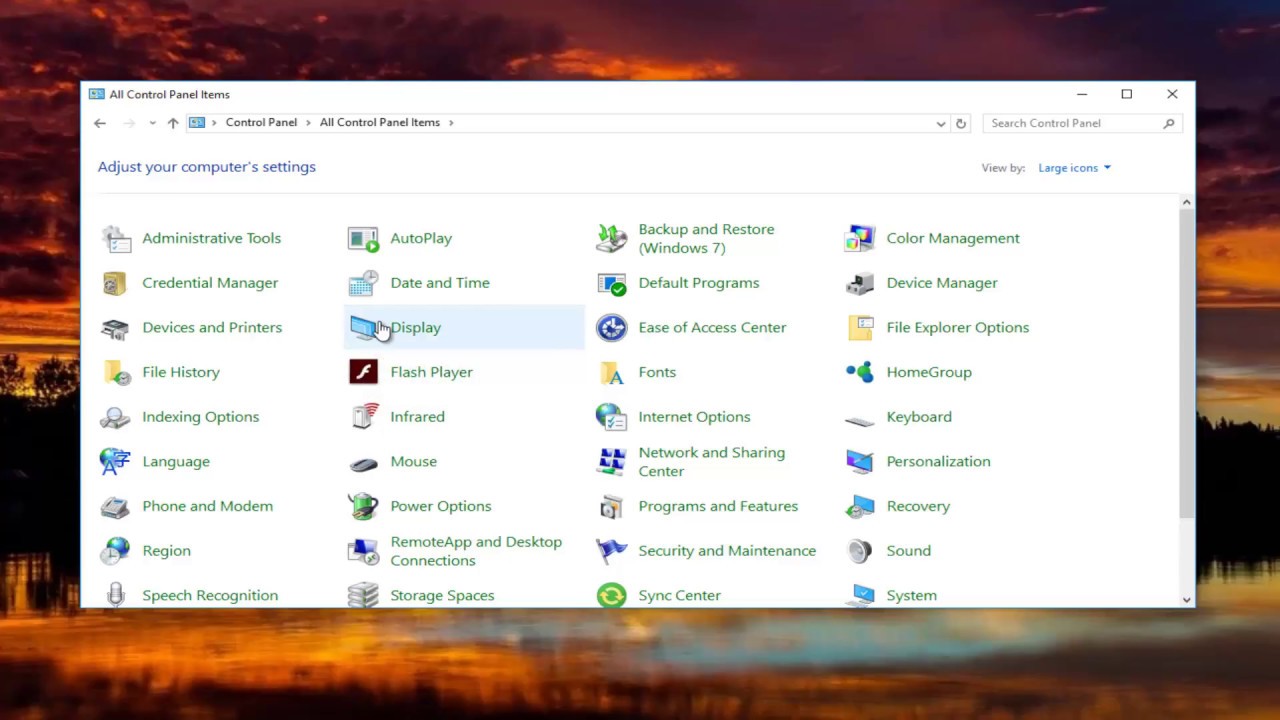Click the Phone and Modem icon
The image size is (1280, 720).
point(115,506)
